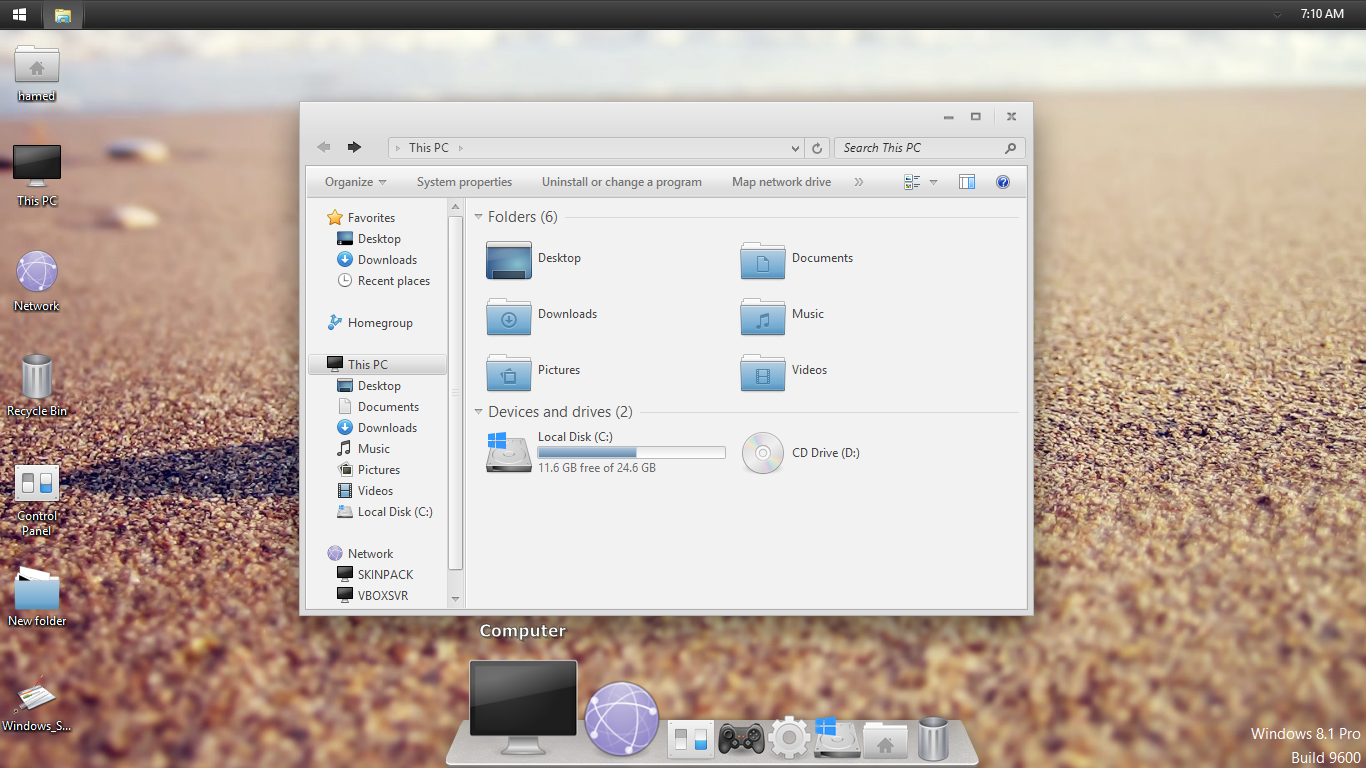1366x768 pixels.
Task: Open the CD Drive (D:) icon
Action: click(x=763, y=453)
